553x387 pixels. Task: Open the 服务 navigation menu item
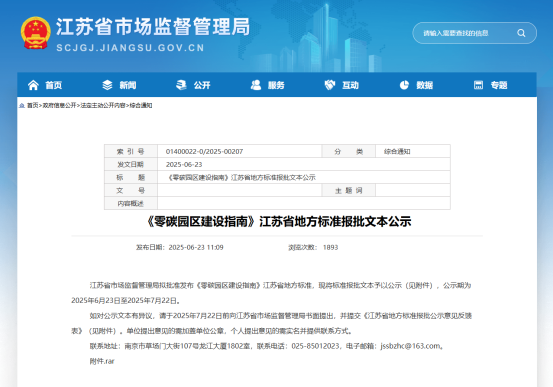point(276,85)
